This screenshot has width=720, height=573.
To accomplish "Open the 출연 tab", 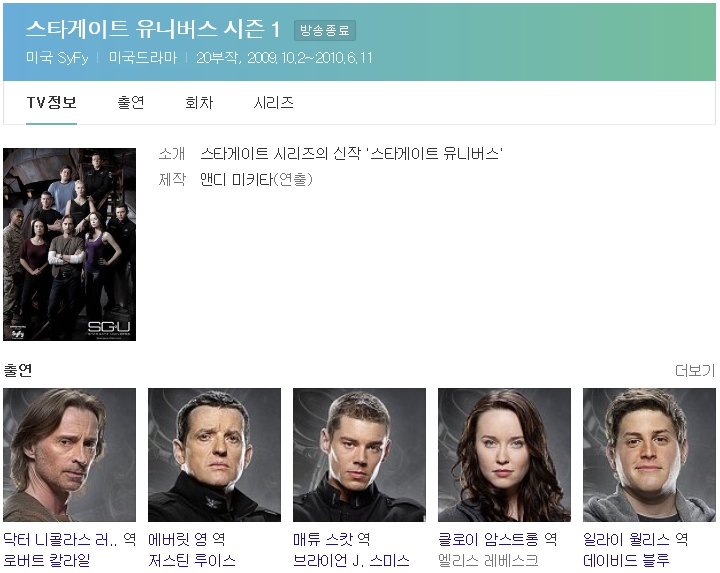I will [130, 103].
